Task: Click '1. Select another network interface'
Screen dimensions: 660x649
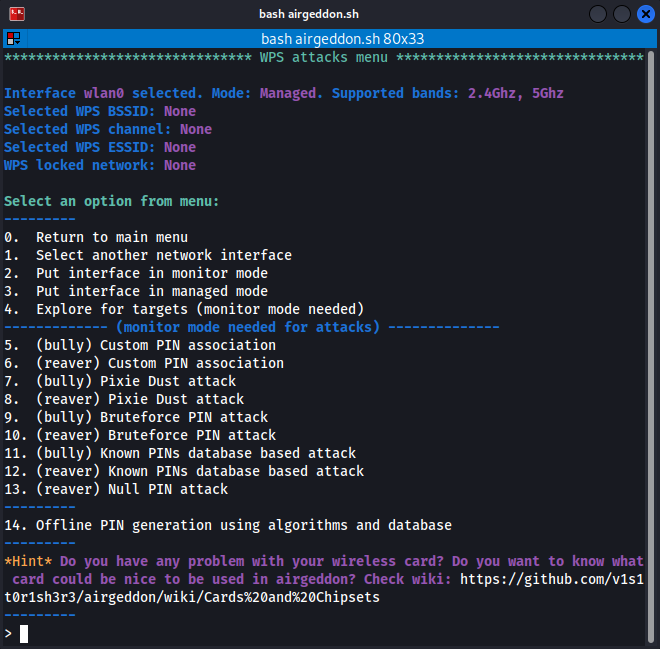Action: (x=148, y=255)
